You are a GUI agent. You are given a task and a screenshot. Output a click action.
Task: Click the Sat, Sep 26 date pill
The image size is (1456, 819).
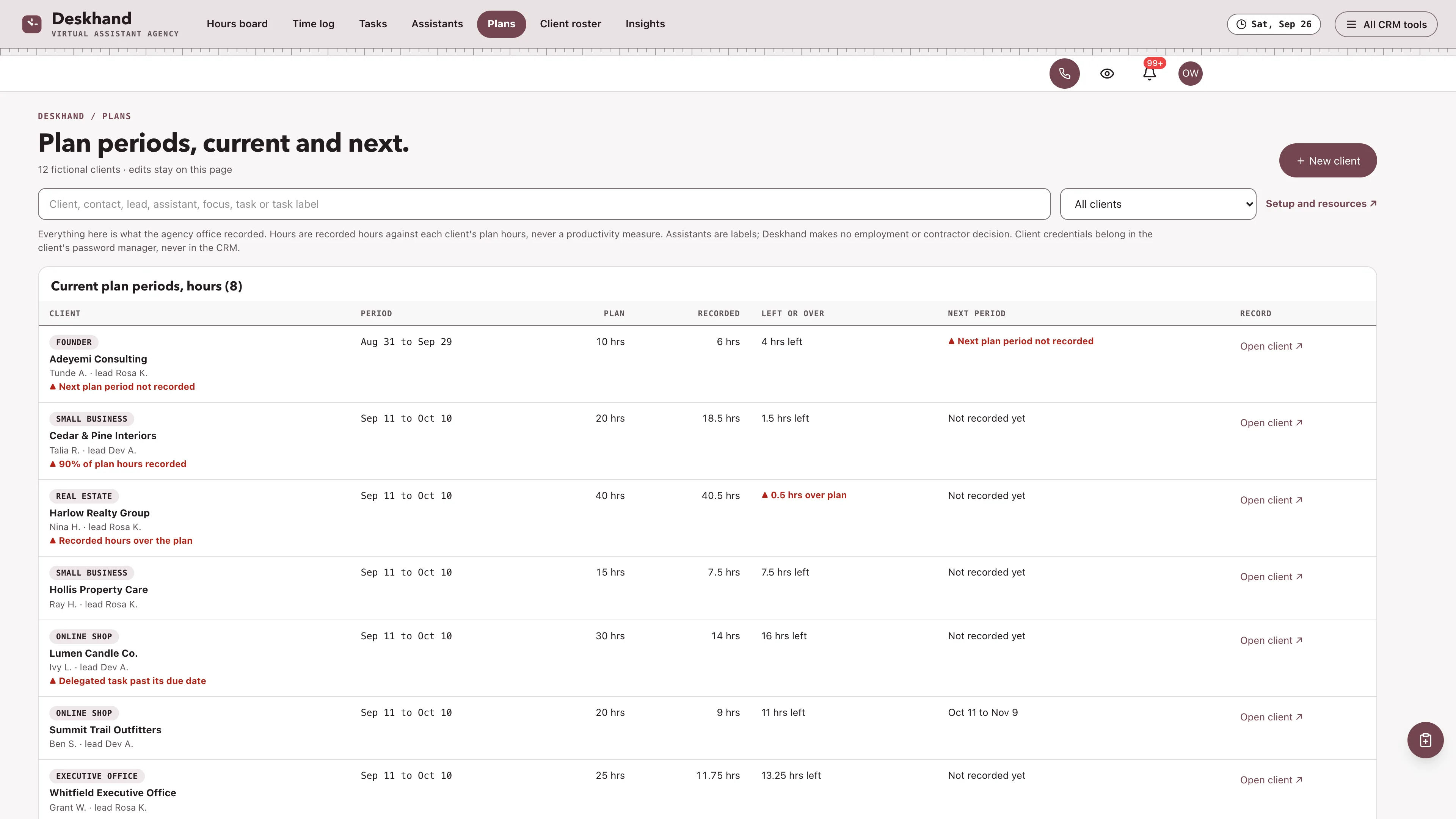(x=1274, y=24)
